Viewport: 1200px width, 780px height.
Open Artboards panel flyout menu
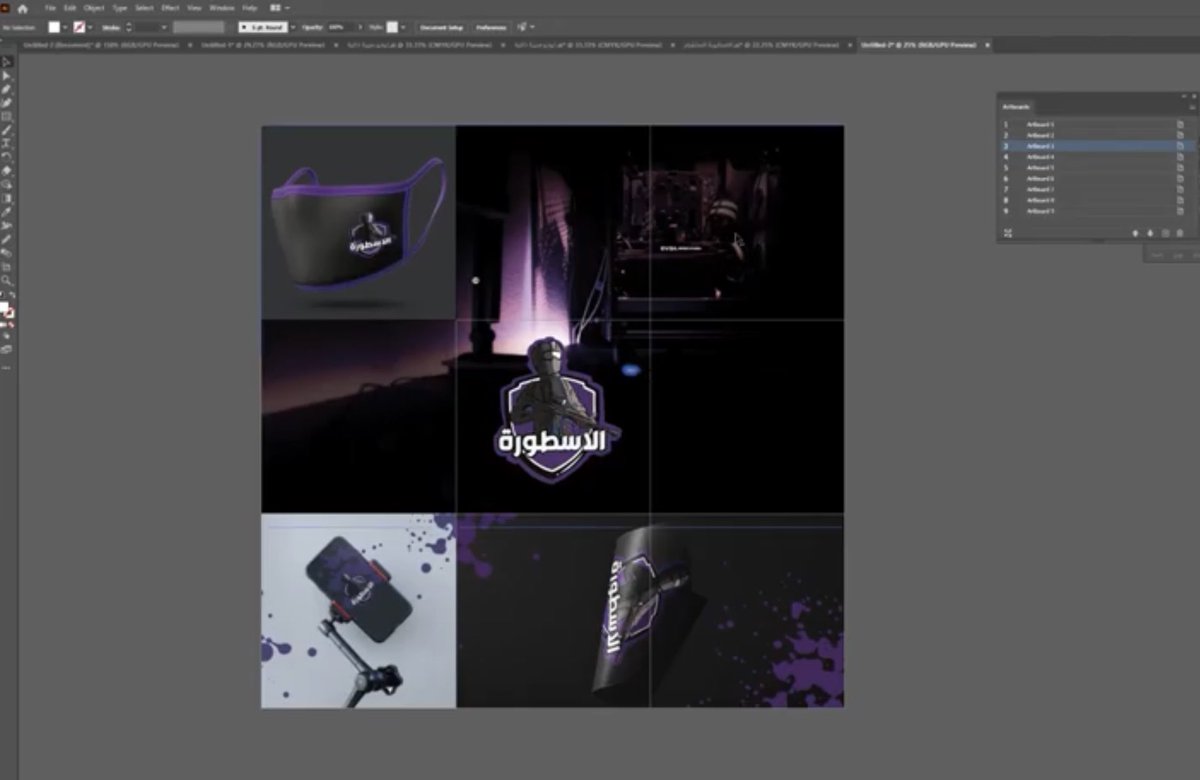(x=1193, y=107)
